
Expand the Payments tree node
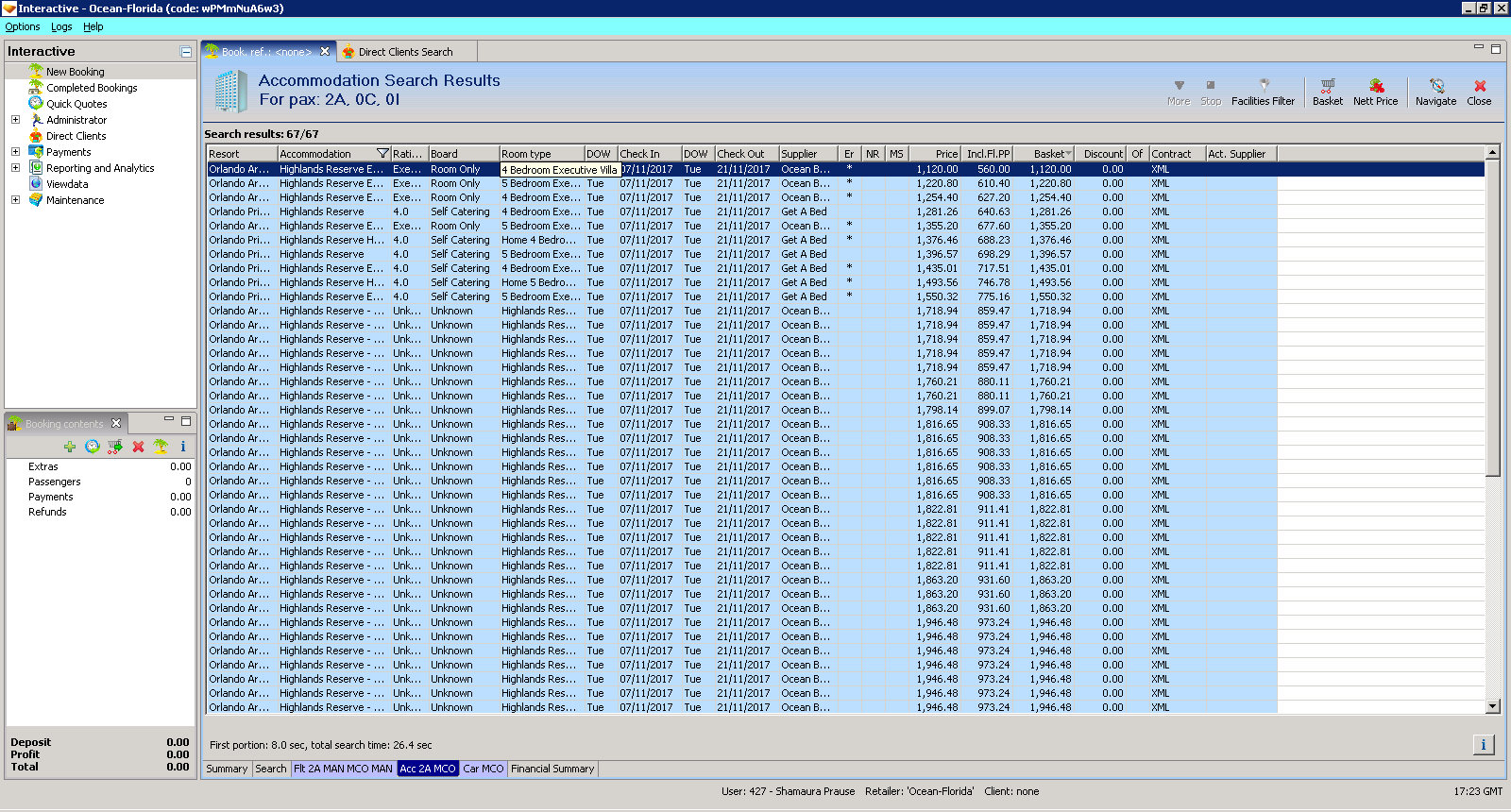(15, 152)
